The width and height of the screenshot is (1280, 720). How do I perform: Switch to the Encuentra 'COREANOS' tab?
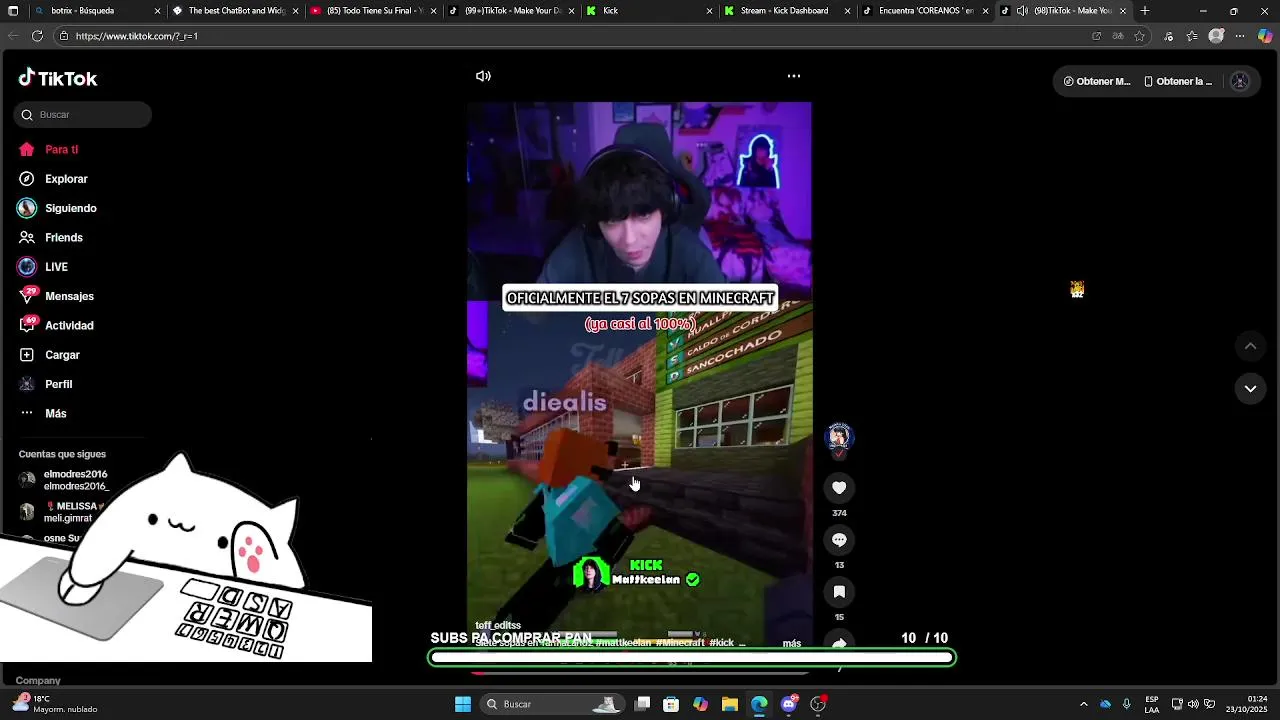(x=924, y=11)
